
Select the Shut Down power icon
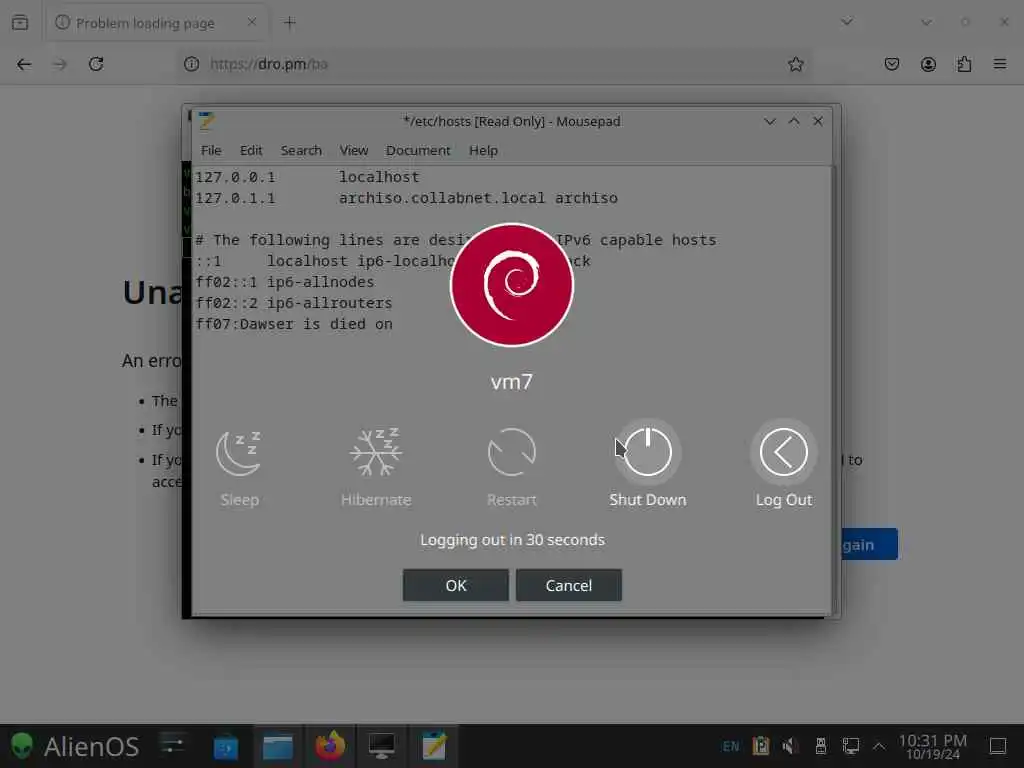pyautogui.click(x=647, y=452)
